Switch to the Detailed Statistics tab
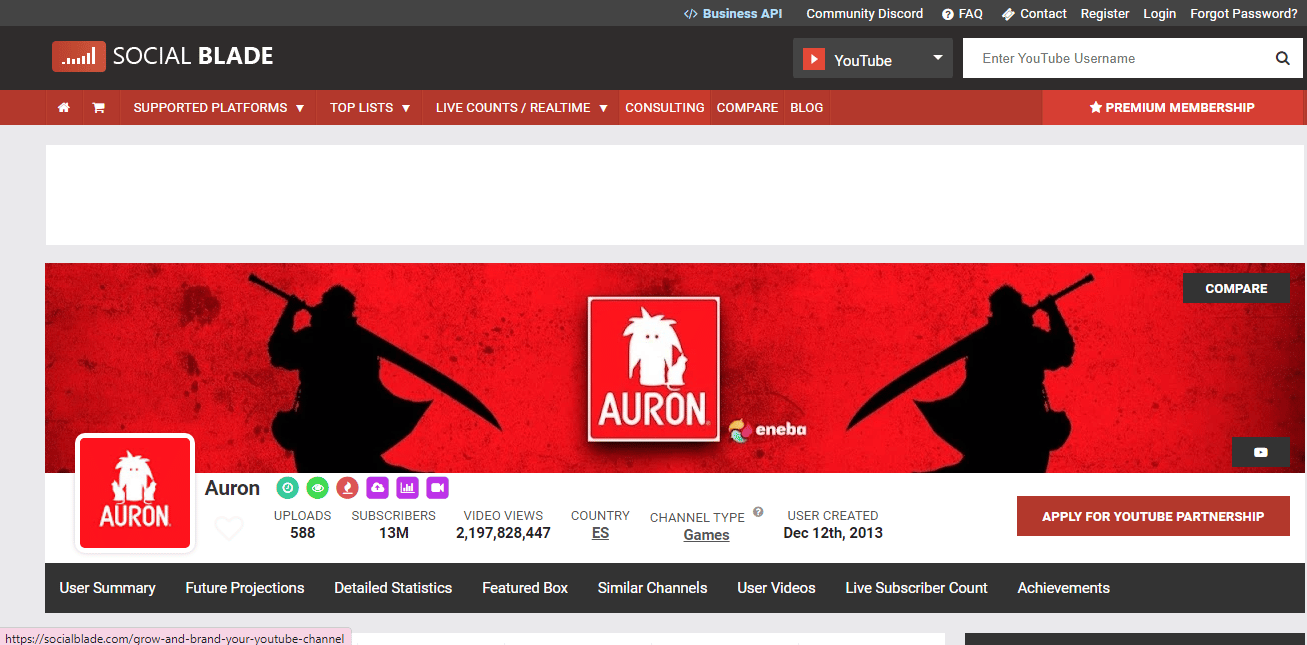Viewport: 1307px width, 645px height. [393, 588]
